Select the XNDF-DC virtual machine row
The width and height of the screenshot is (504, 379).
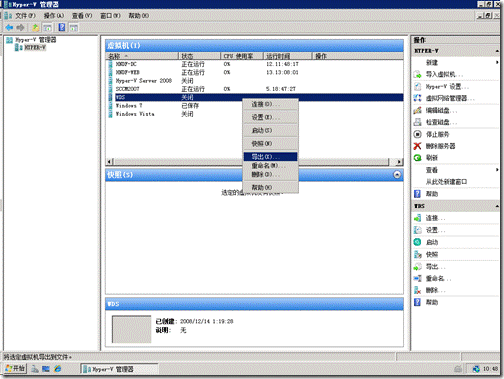click(255, 64)
